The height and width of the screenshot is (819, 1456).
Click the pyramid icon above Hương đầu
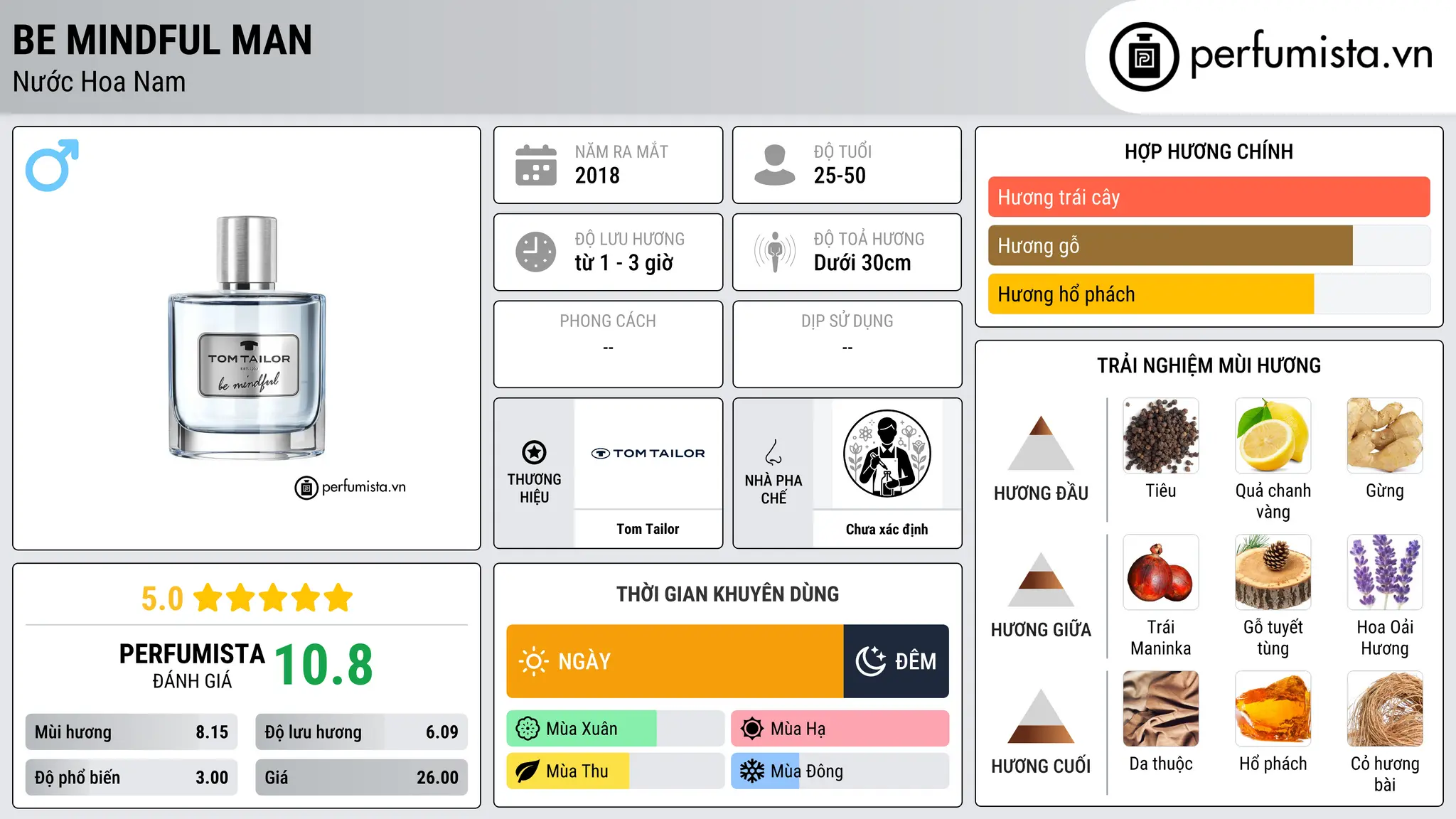(x=1041, y=443)
